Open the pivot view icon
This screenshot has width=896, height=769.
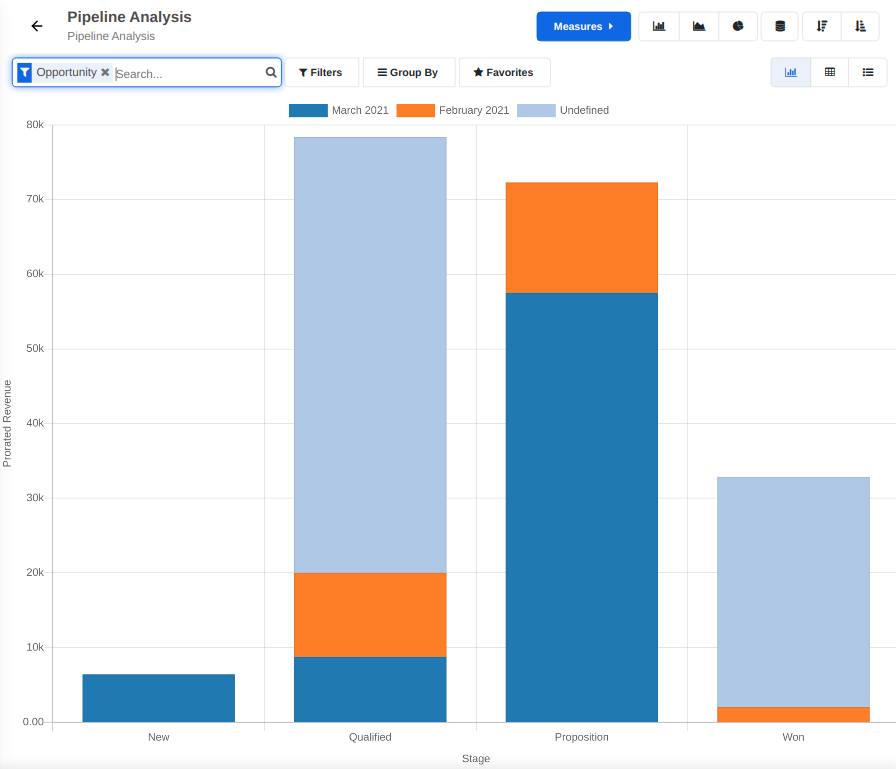(x=829, y=72)
